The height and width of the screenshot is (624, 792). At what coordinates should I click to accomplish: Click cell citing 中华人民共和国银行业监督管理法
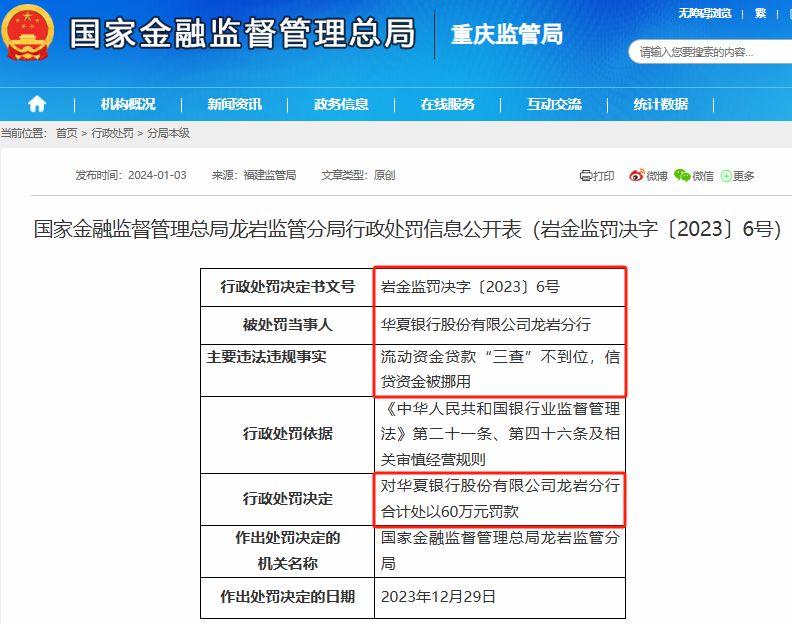(500, 434)
